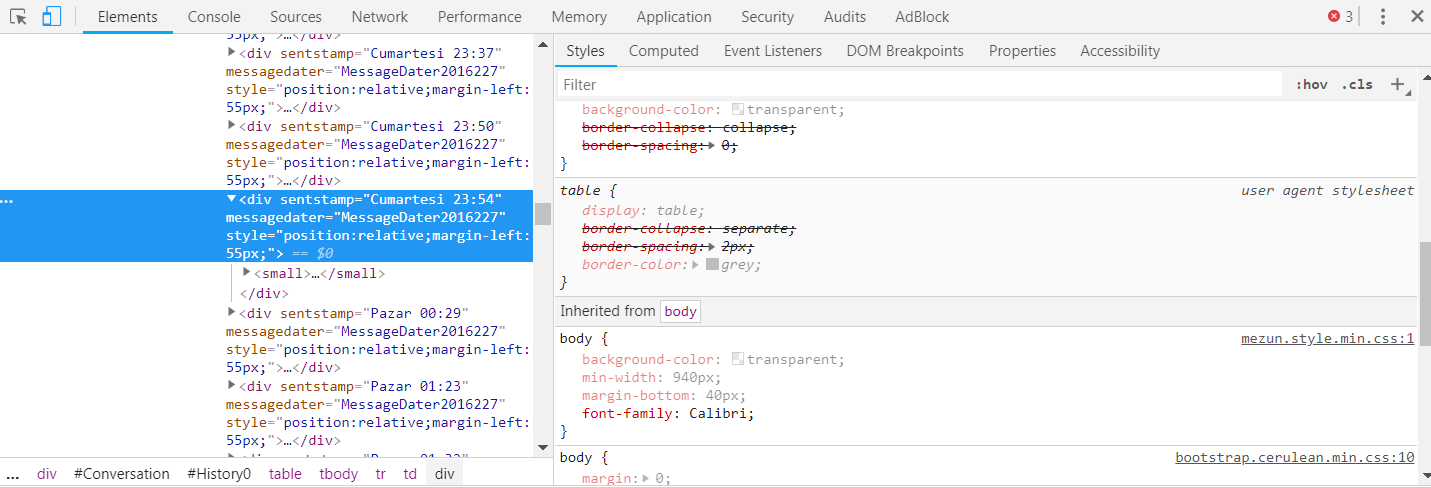This screenshot has height=488, width=1431.
Task: Switch to the Console tab
Action: tap(214, 17)
